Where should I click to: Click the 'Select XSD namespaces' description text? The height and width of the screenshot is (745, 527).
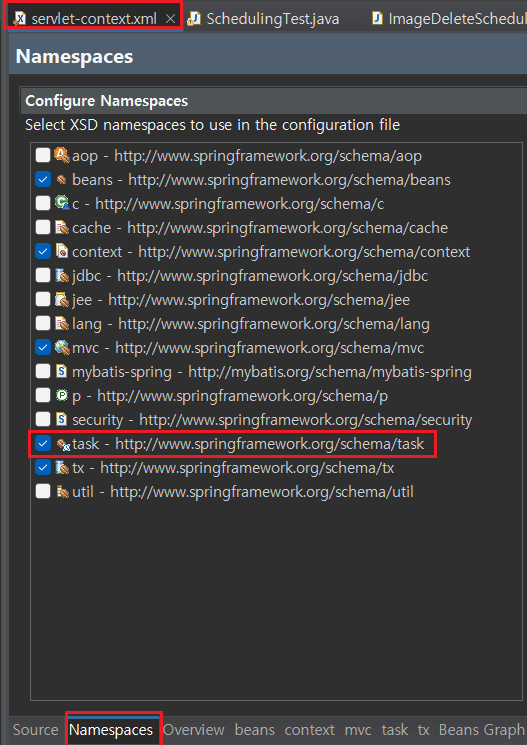pos(212,125)
